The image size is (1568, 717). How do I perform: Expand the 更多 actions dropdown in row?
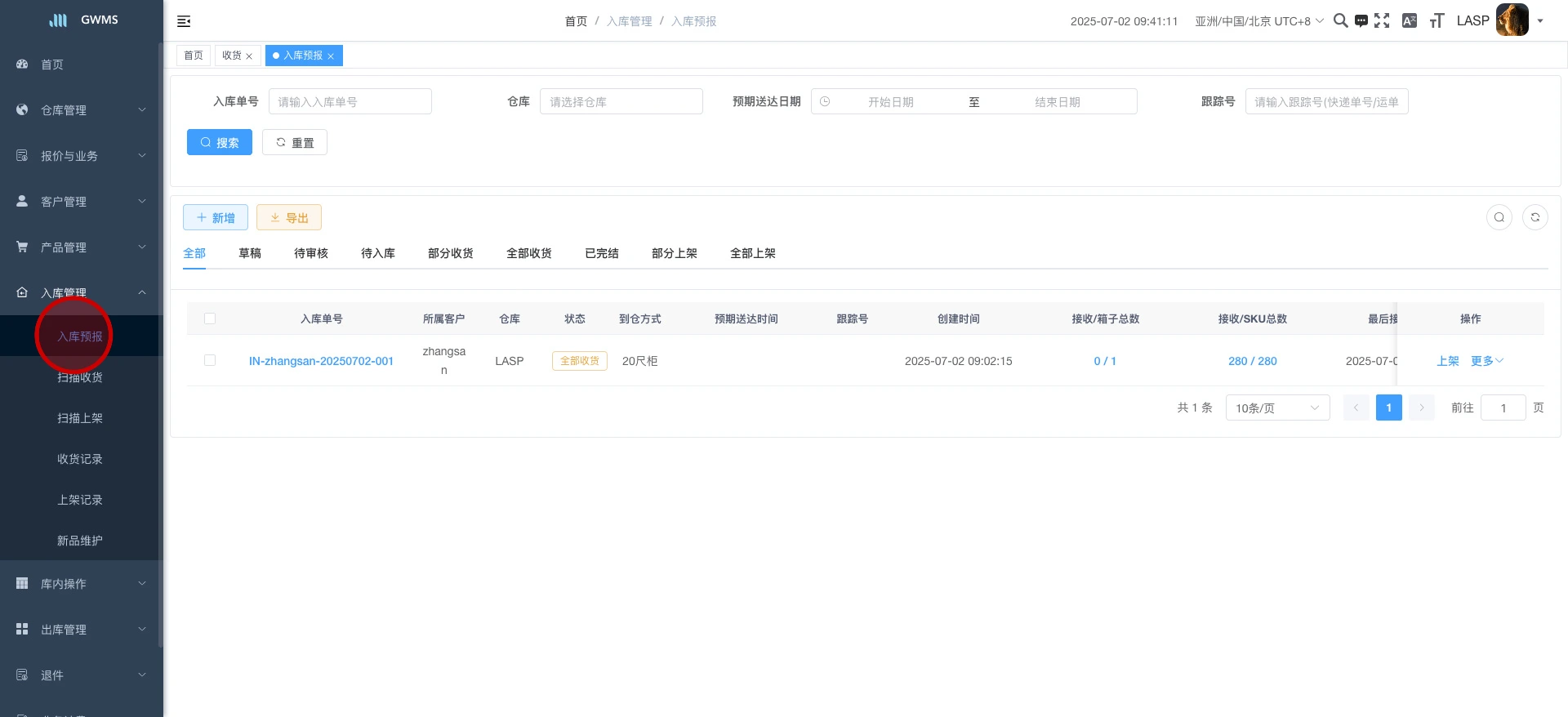[x=1486, y=361]
